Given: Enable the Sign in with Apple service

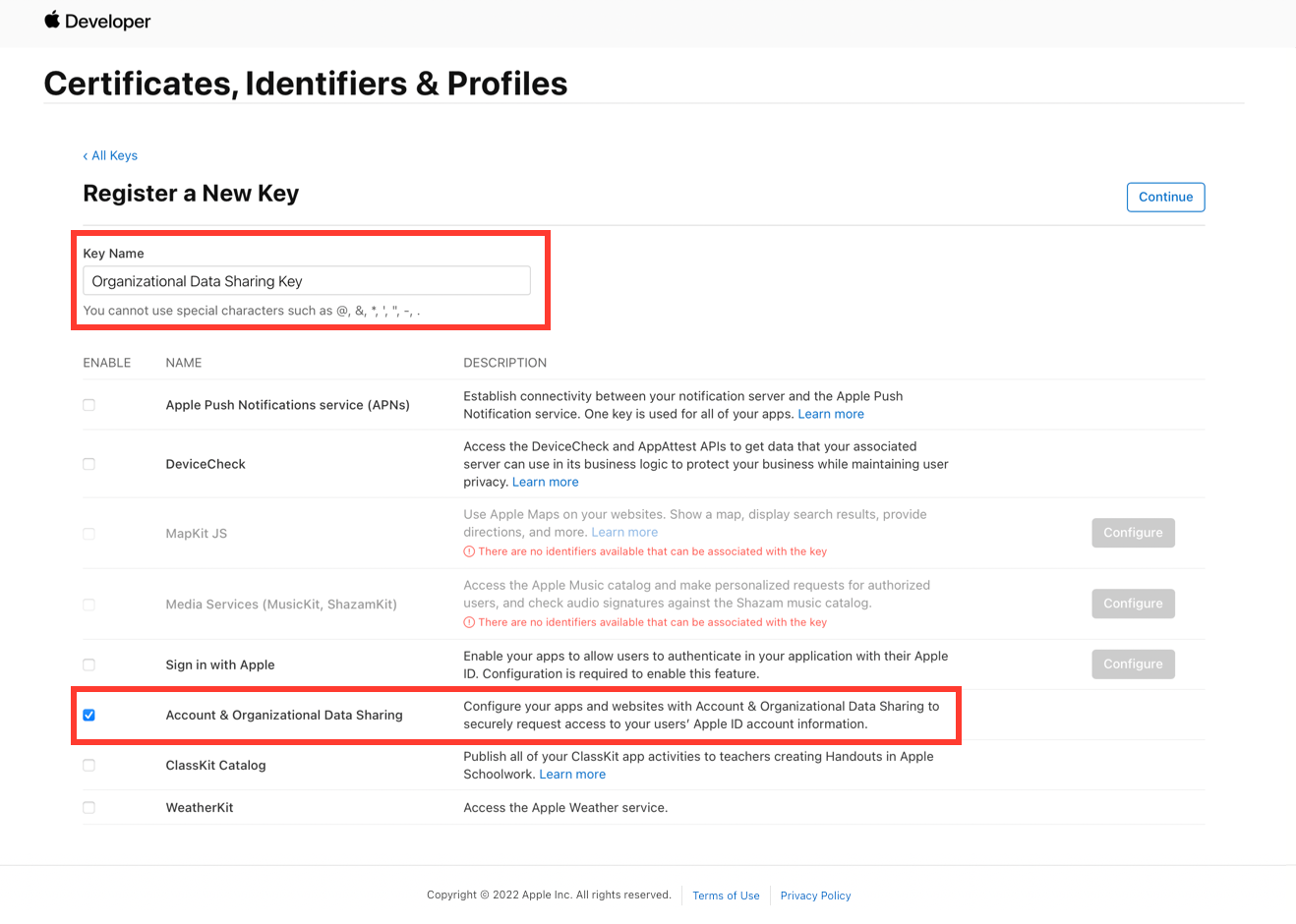Looking at the screenshot, I should (x=88, y=664).
